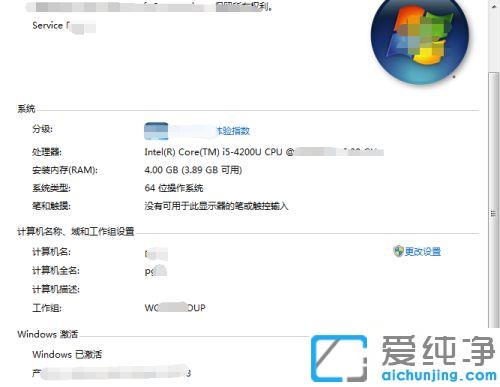Click the 分级 label
500x387 pixels.
42,129
